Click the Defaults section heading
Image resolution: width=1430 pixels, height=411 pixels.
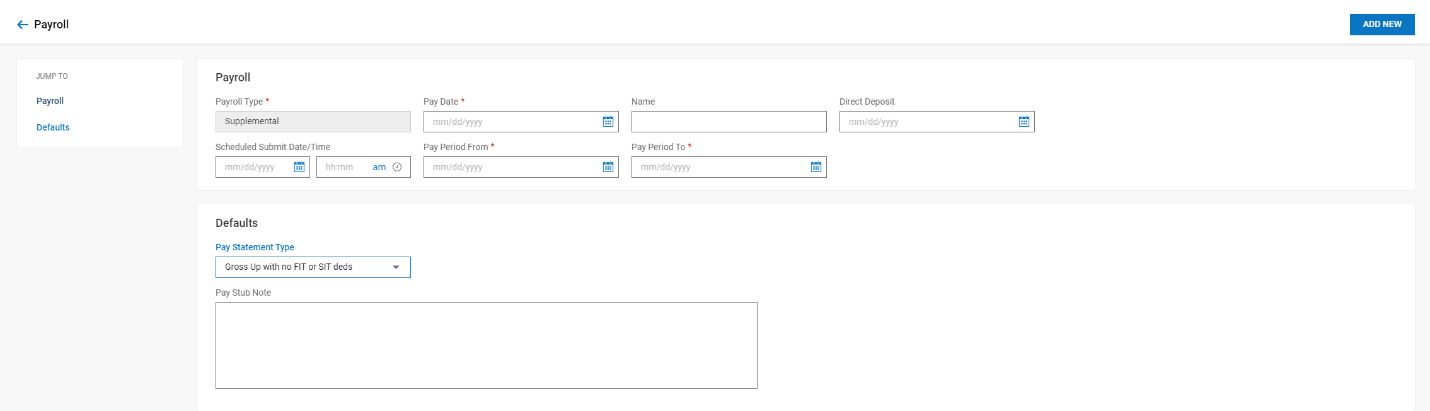click(x=237, y=223)
